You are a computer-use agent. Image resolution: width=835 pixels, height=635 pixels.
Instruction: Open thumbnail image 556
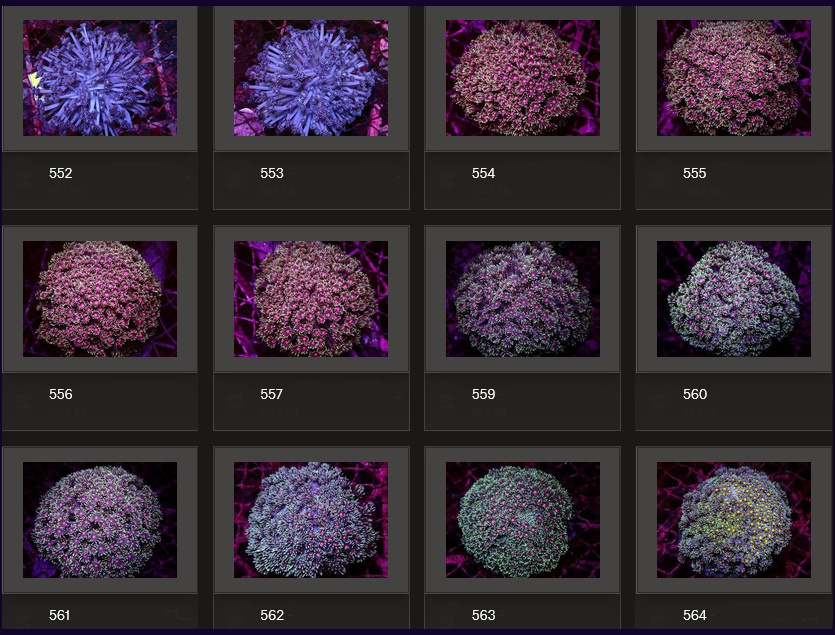point(100,299)
